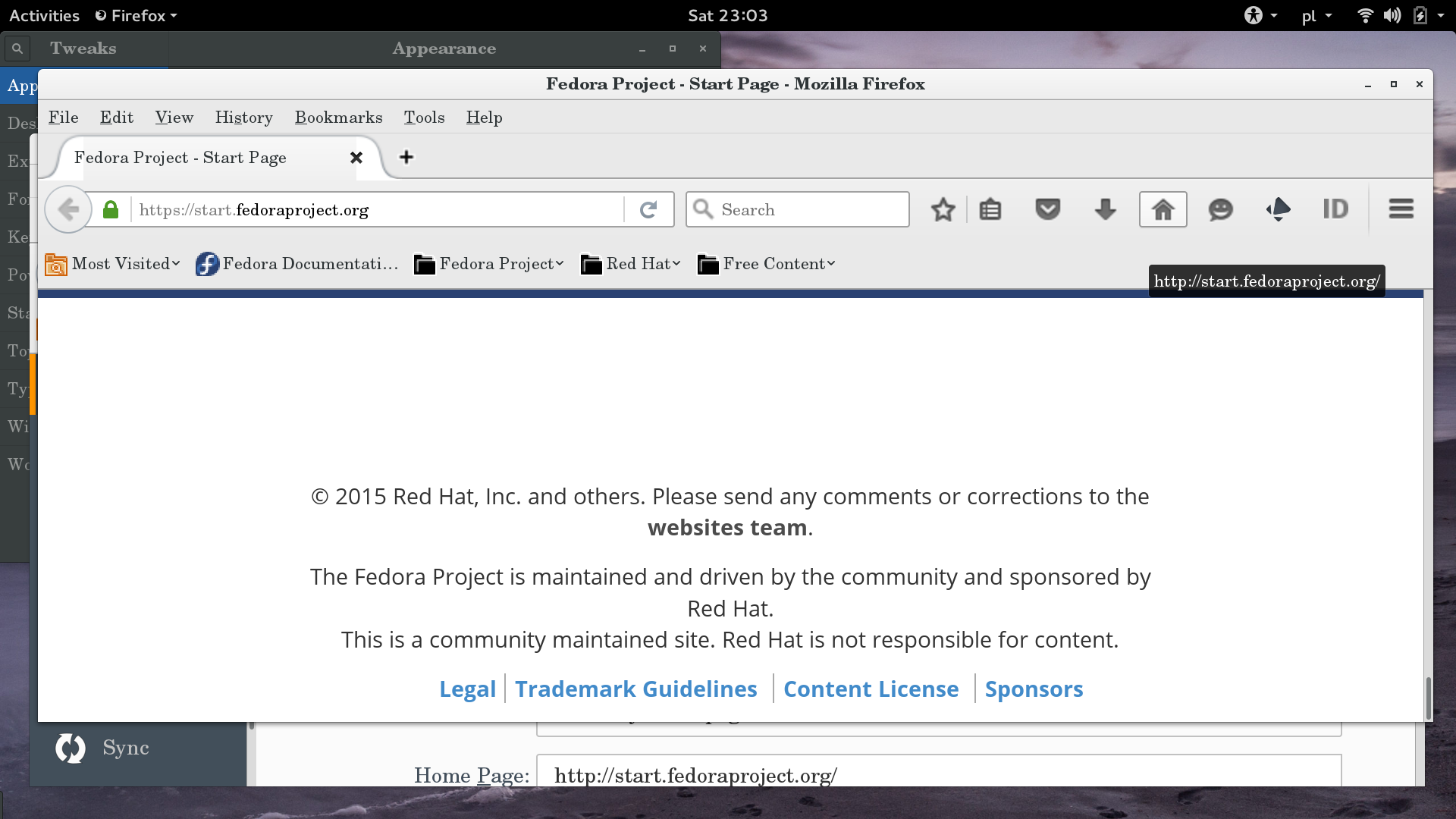Click the search magnifier icon in search box

tap(703, 209)
